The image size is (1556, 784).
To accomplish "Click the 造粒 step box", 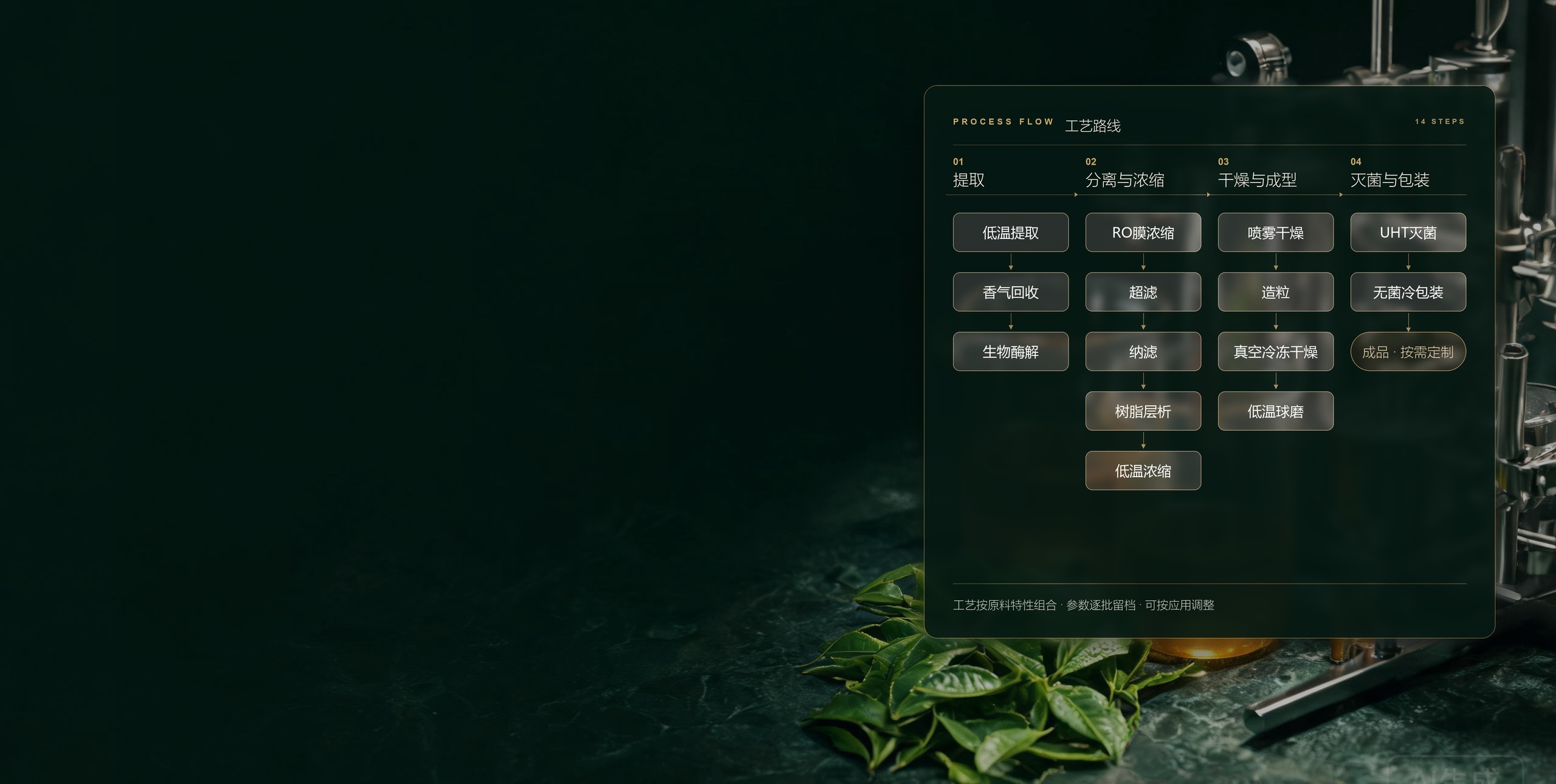I will pyautogui.click(x=1275, y=292).
